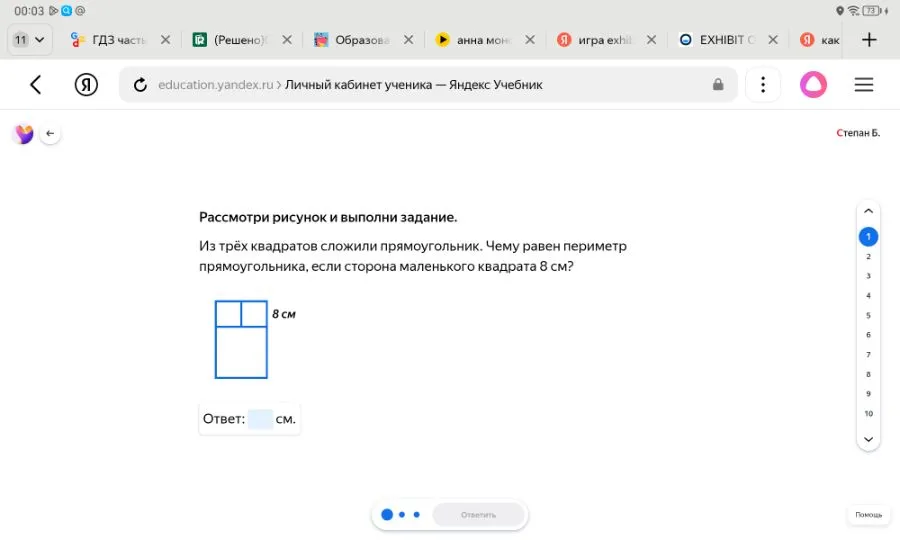
Task: Expand the tab count dropdown showing 11
Action: [x=29, y=40]
